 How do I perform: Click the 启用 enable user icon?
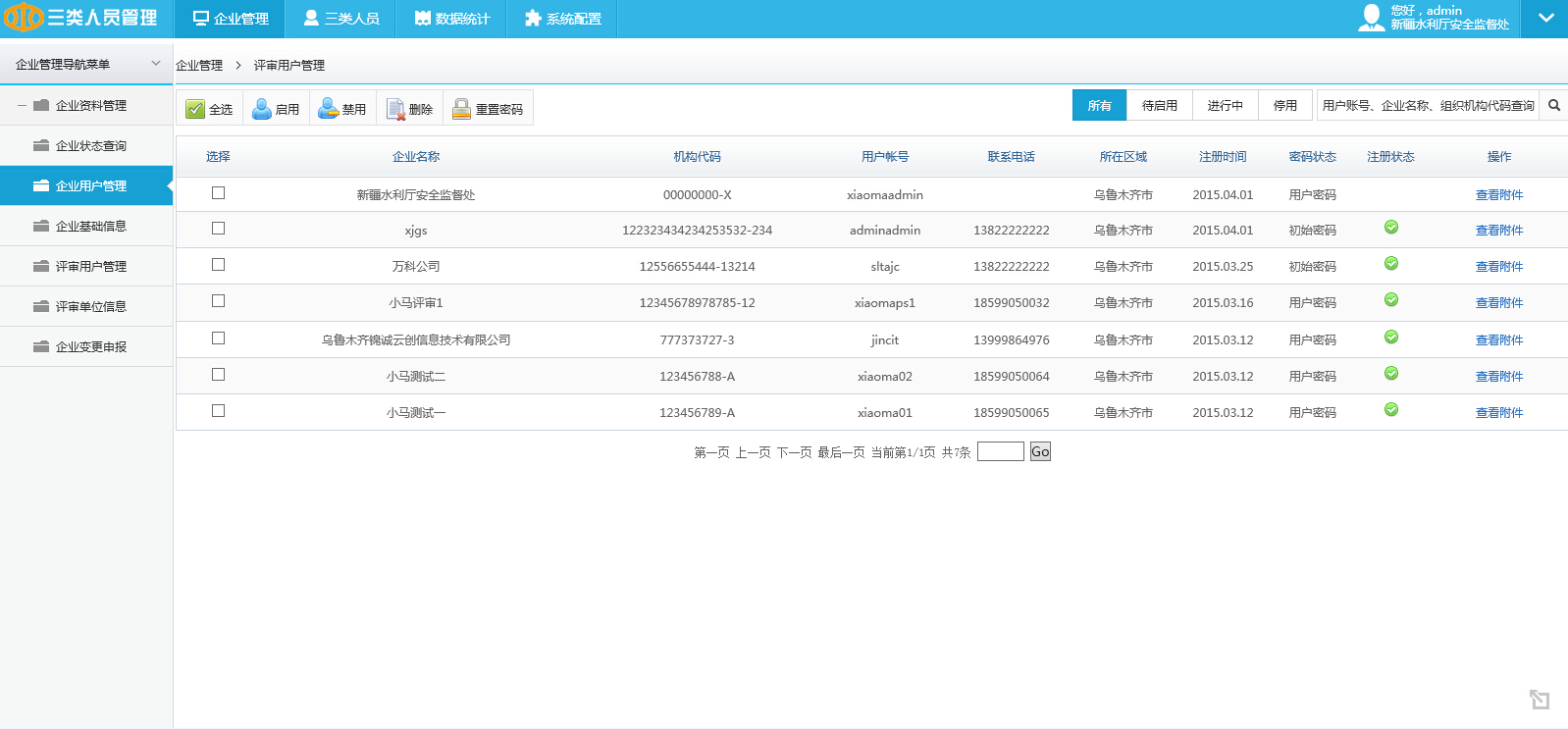tap(262, 109)
